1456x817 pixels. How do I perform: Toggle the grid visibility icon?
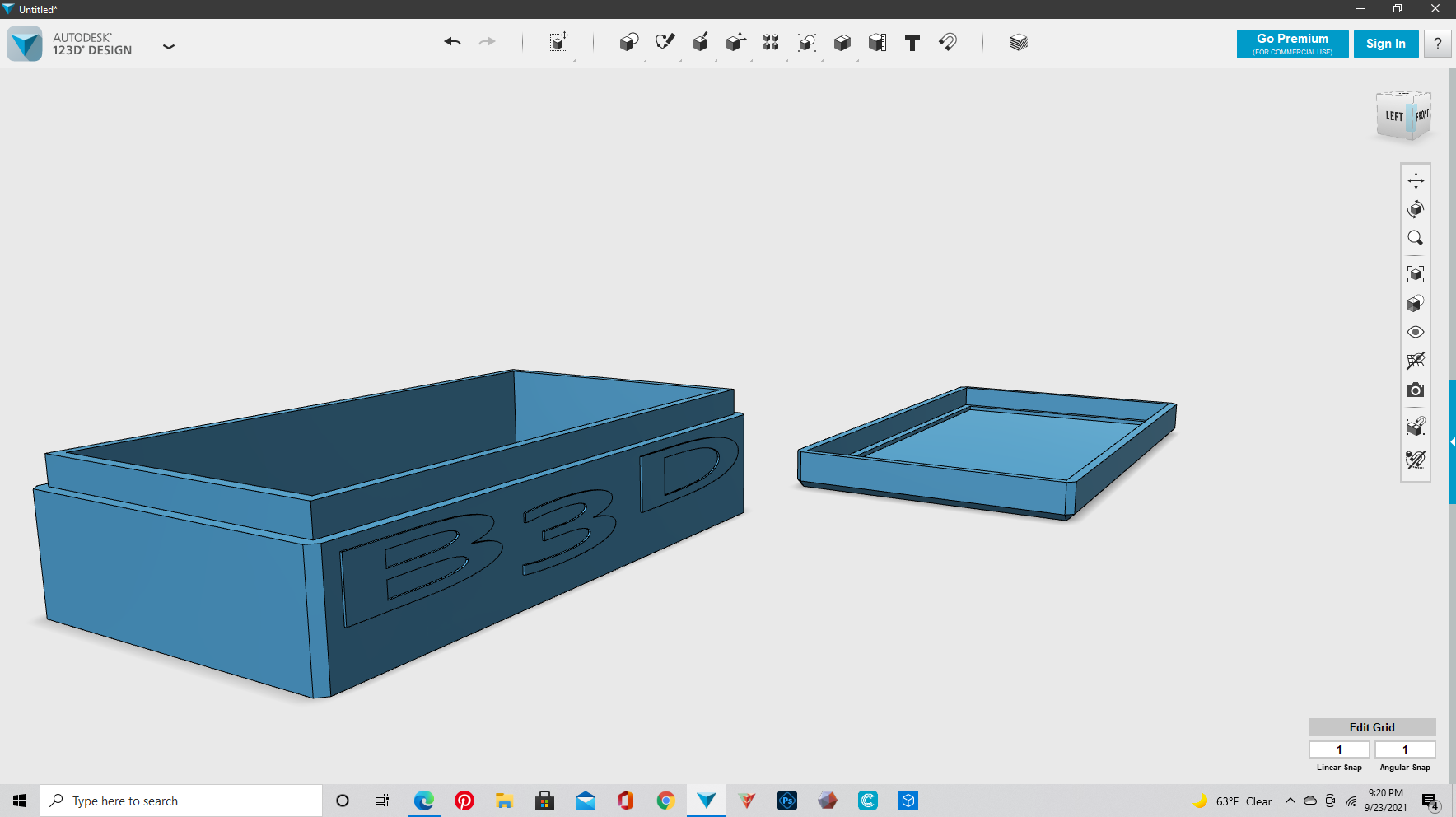point(1416,362)
